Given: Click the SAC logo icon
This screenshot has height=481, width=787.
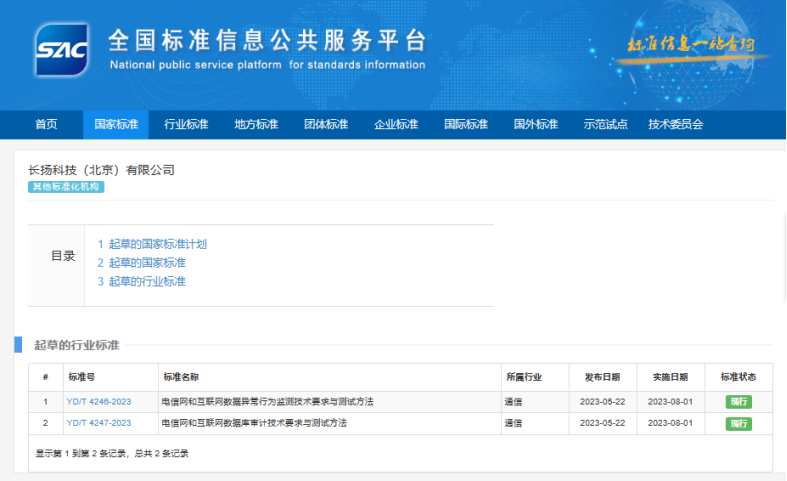Looking at the screenshot, I should (62, 48).
